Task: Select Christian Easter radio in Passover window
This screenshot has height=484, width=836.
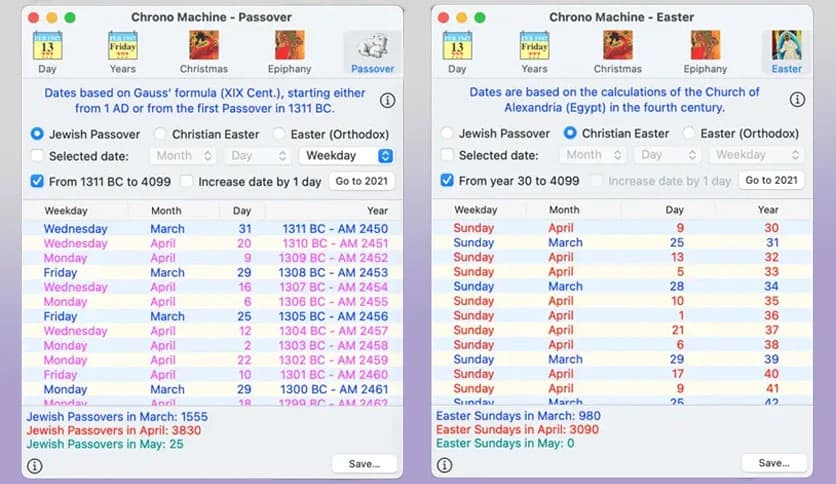Action: pyautogui.click(x=161, y=134)
